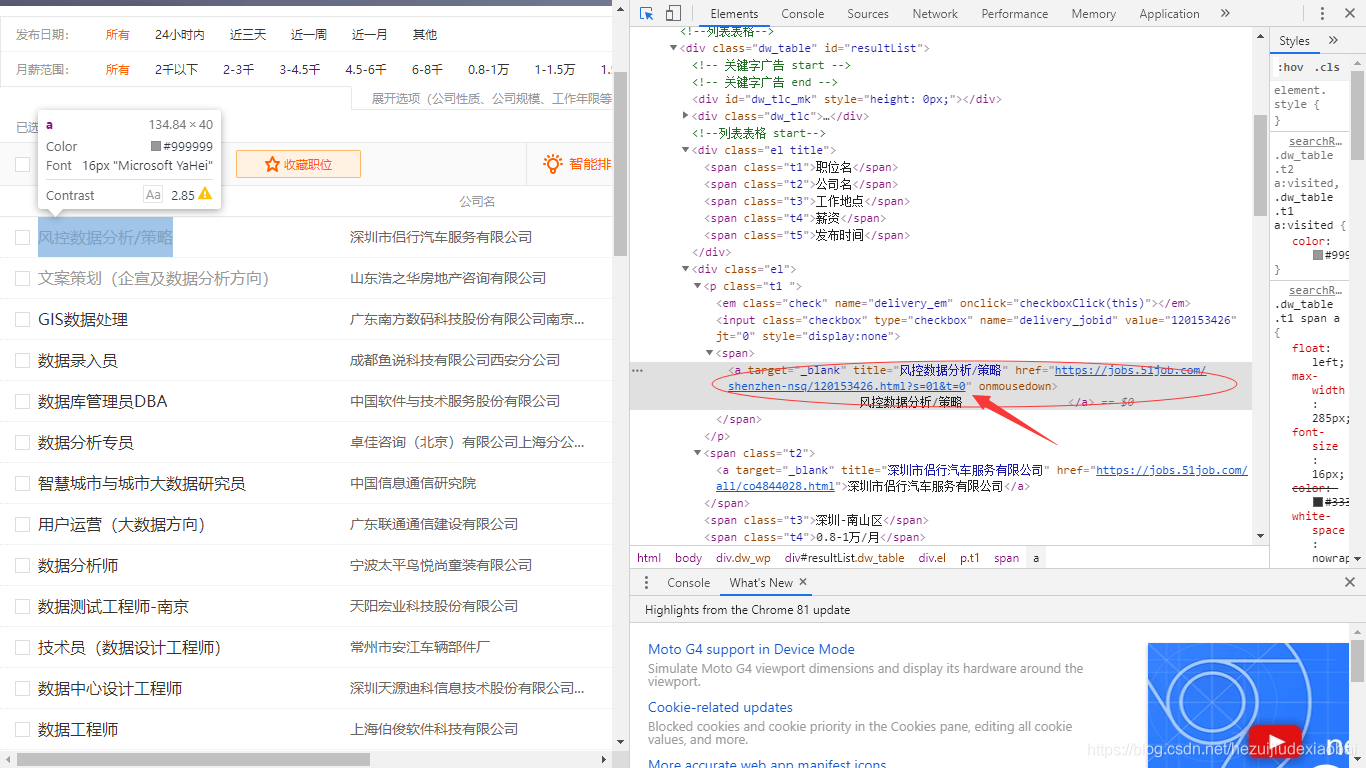Check the select-all checkbox above job list
Screen dimensions: 1366x768
click(23, 164)
